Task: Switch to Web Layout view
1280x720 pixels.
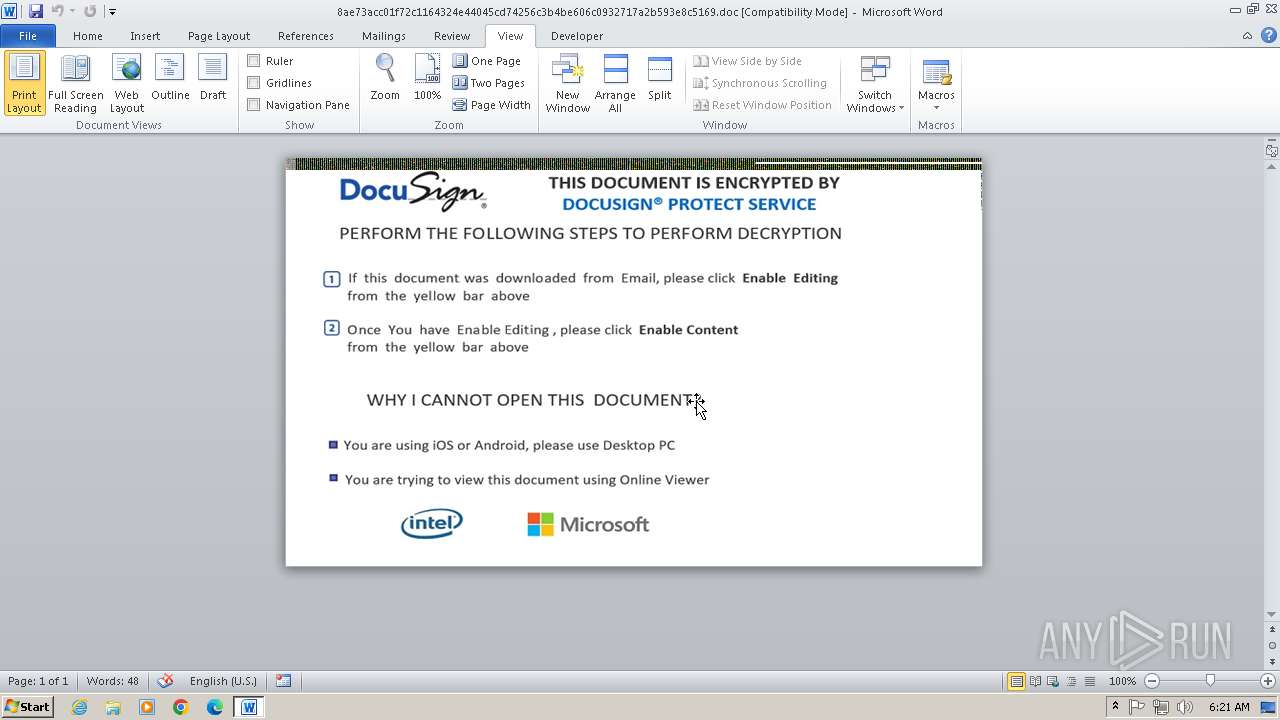Action: (127, 83)
